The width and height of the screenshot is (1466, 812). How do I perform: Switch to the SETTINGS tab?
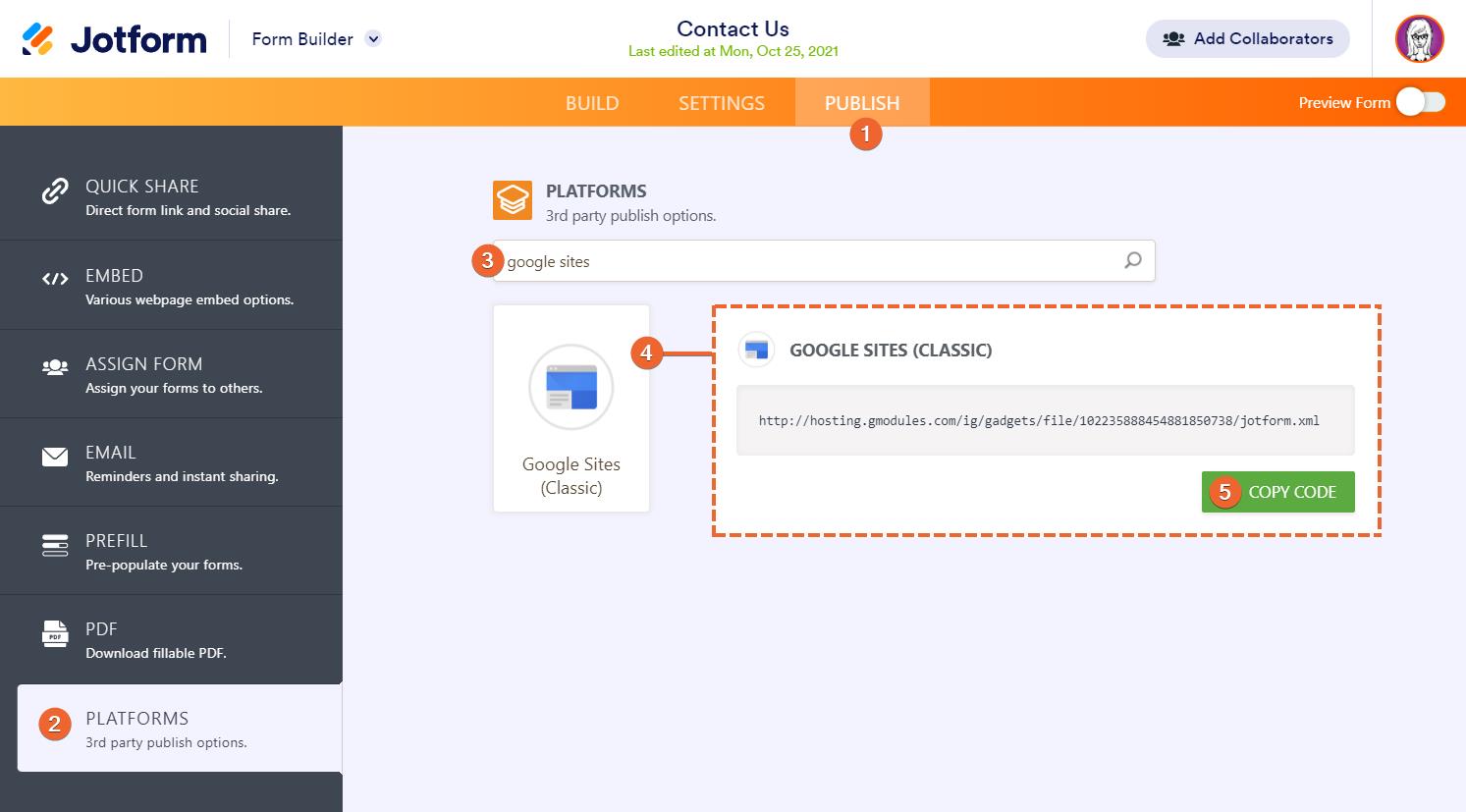pos(722,103)
